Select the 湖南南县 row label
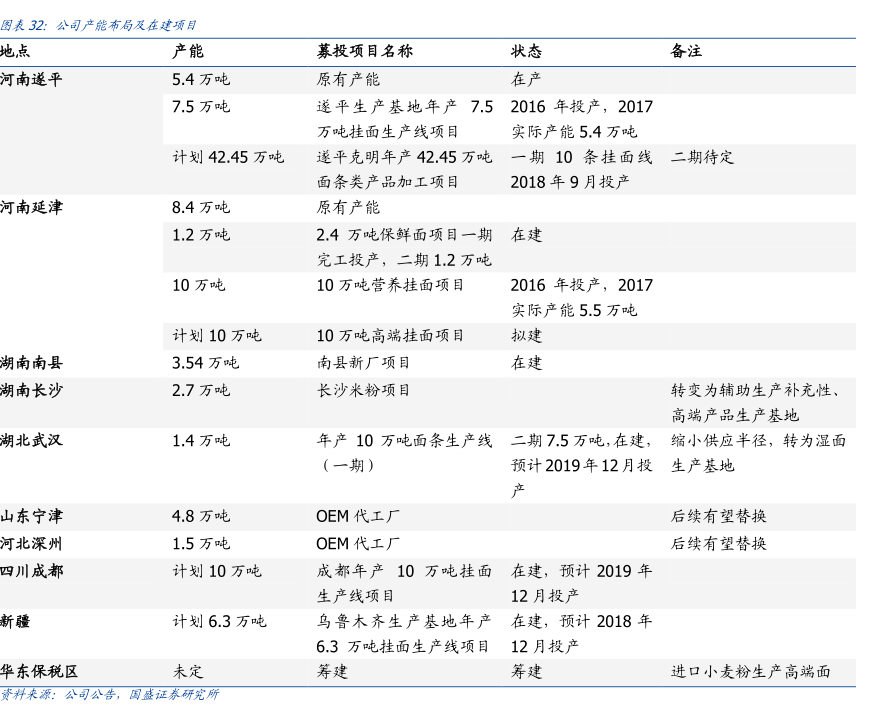Image resolution: width=885 pixels, height=716 pixels. (x=31, y=363)
